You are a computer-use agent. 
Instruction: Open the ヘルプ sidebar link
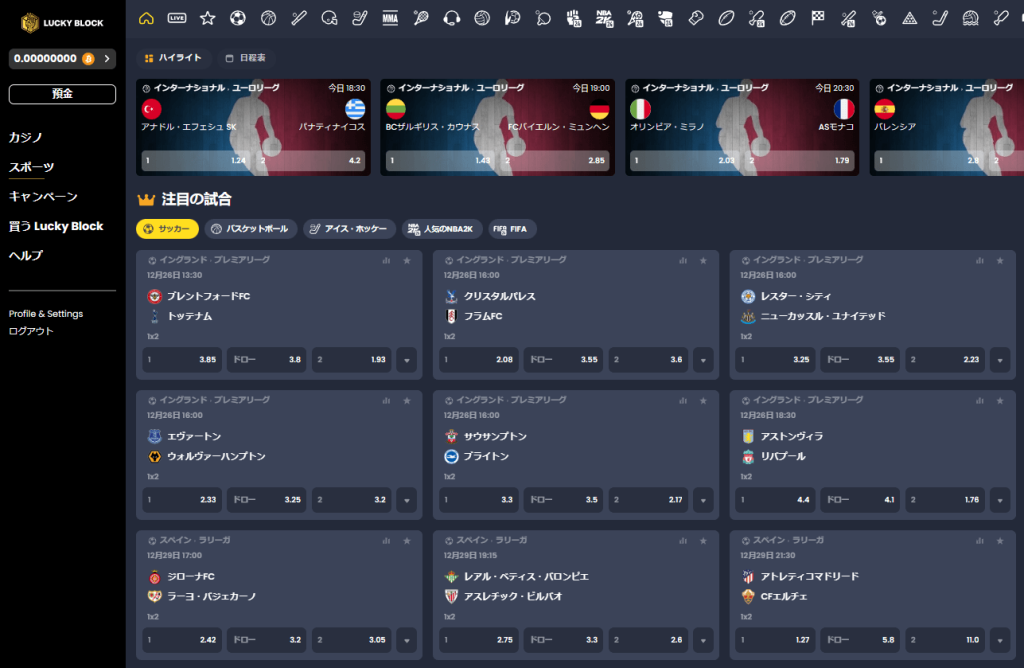pyautogui.click(x=25, y=255)
